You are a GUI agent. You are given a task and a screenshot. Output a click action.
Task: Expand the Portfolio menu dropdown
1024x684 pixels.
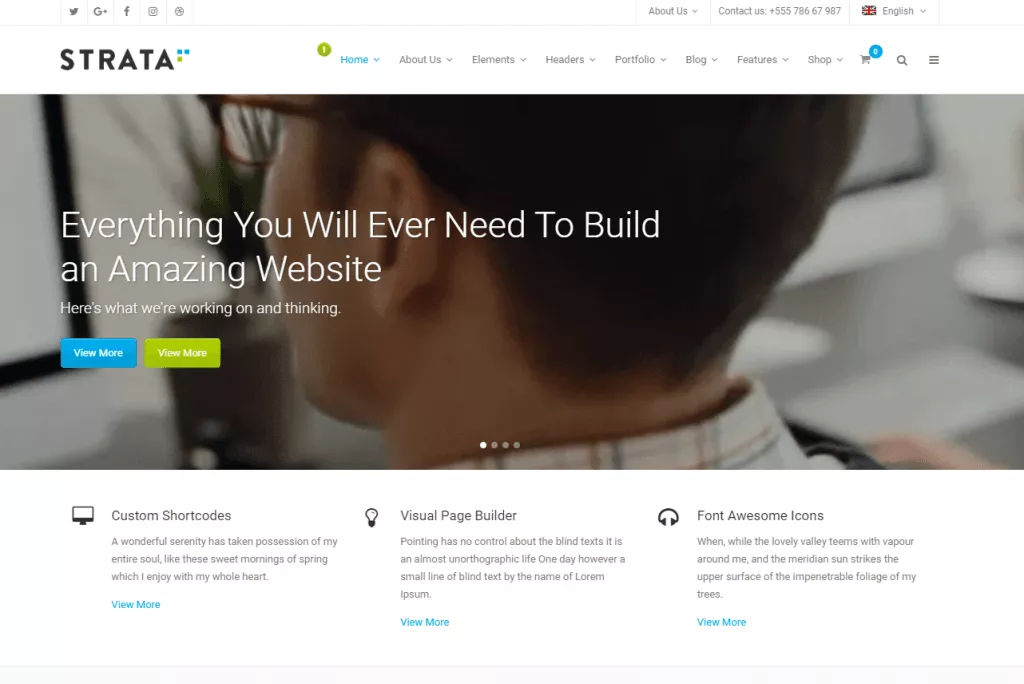641,59
